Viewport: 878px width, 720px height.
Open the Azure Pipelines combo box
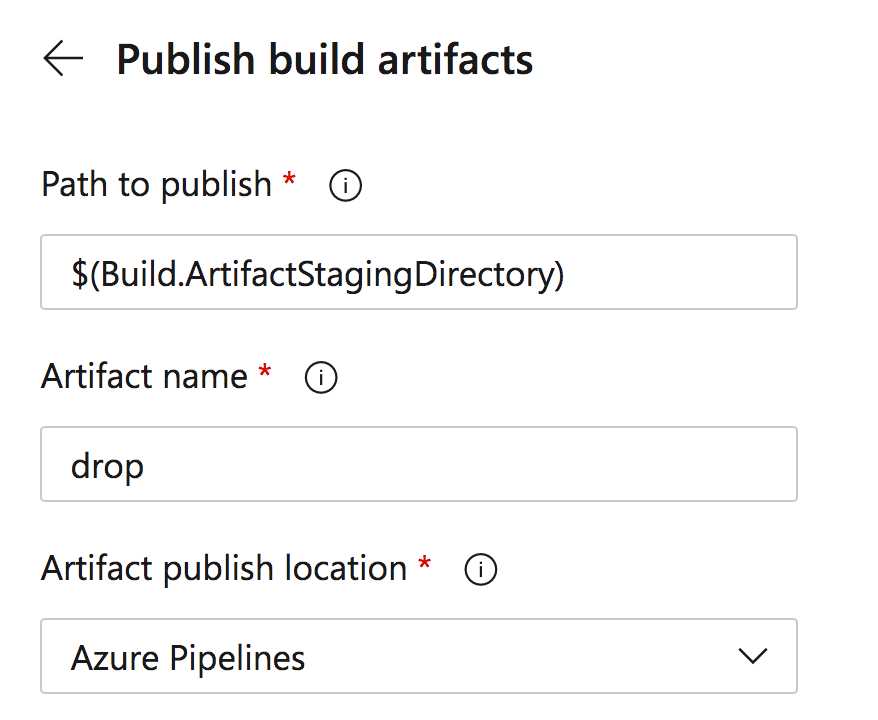(x=420, y=657)
